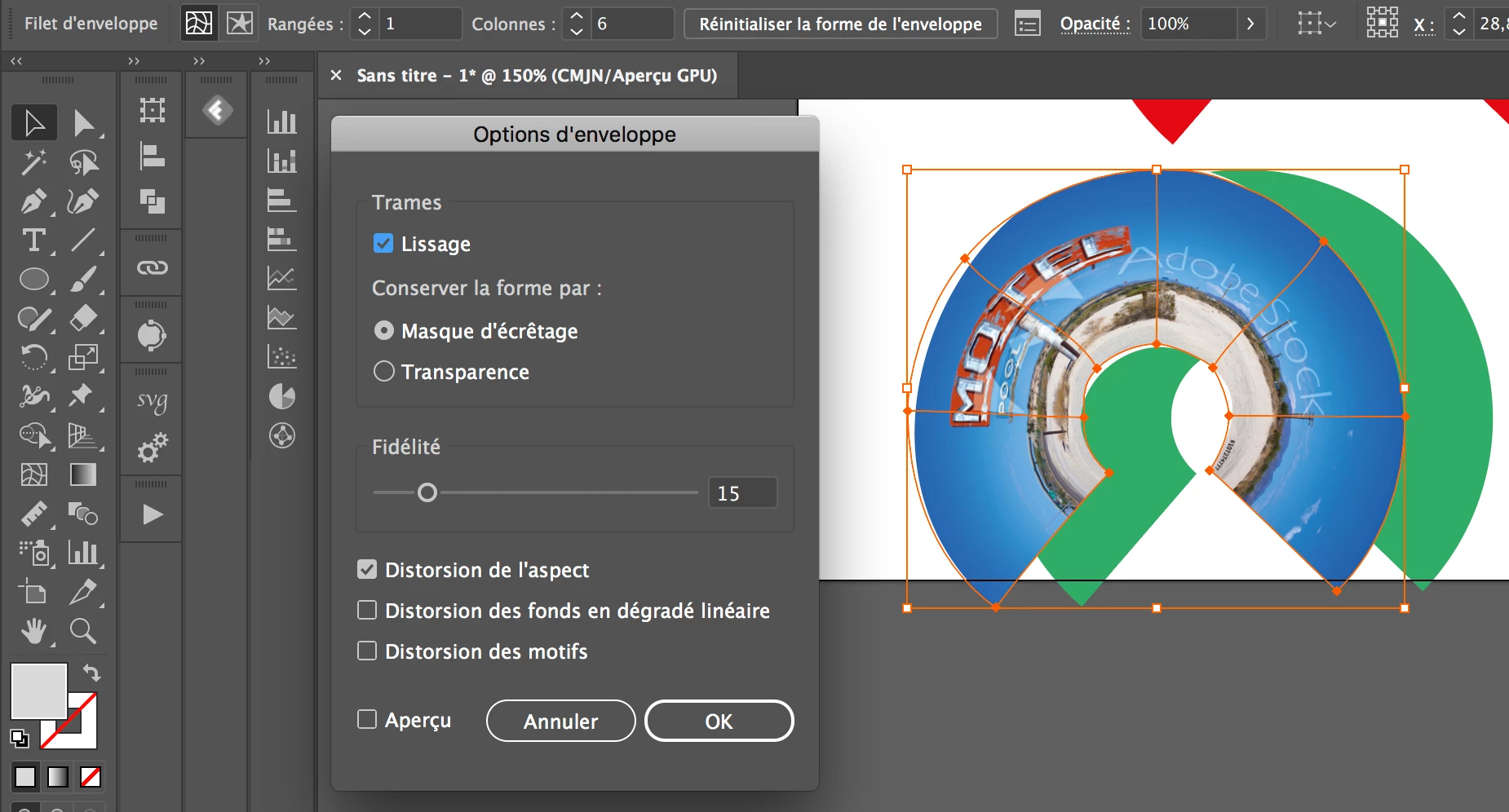Viewport: 1509px width, 812px height.
Task: Select the Artboard tool
Action: point(34,592)
